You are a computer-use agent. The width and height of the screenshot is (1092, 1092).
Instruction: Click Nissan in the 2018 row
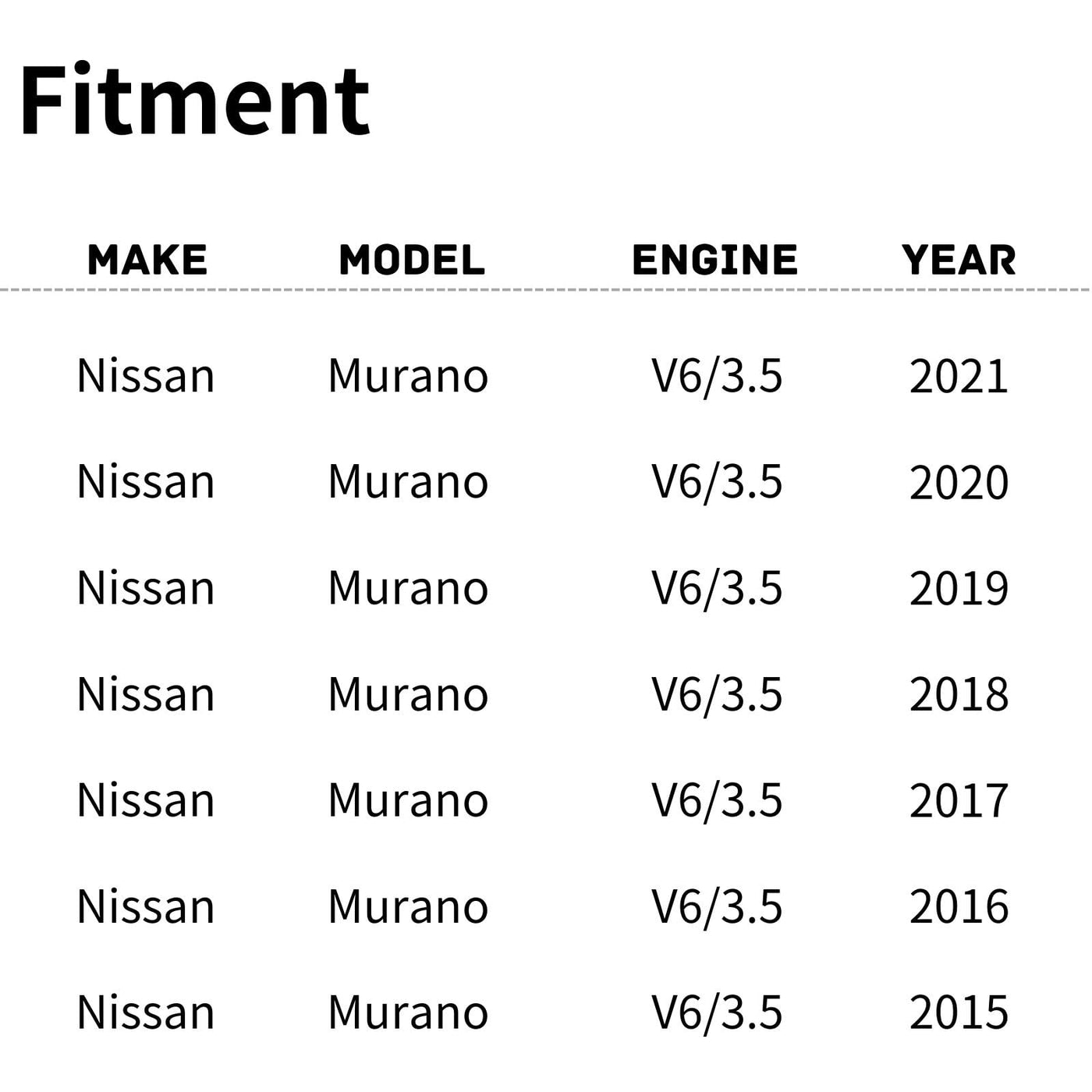(146, 695)
